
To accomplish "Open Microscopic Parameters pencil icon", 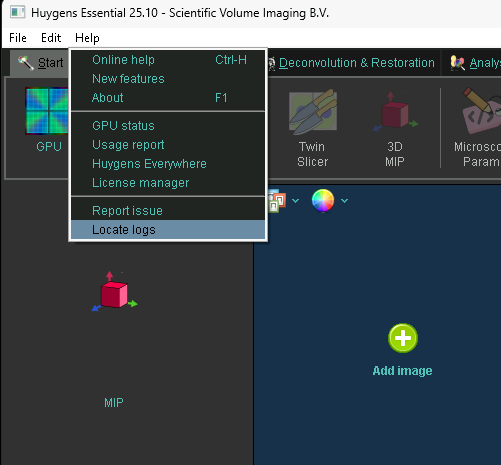I will 481,110.
